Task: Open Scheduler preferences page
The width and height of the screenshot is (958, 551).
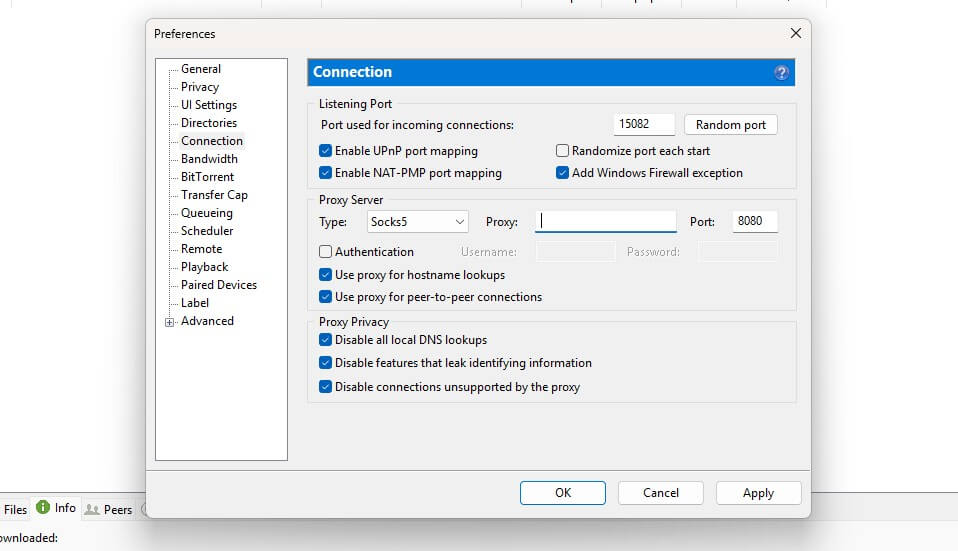Action: [x=207, y=231]
